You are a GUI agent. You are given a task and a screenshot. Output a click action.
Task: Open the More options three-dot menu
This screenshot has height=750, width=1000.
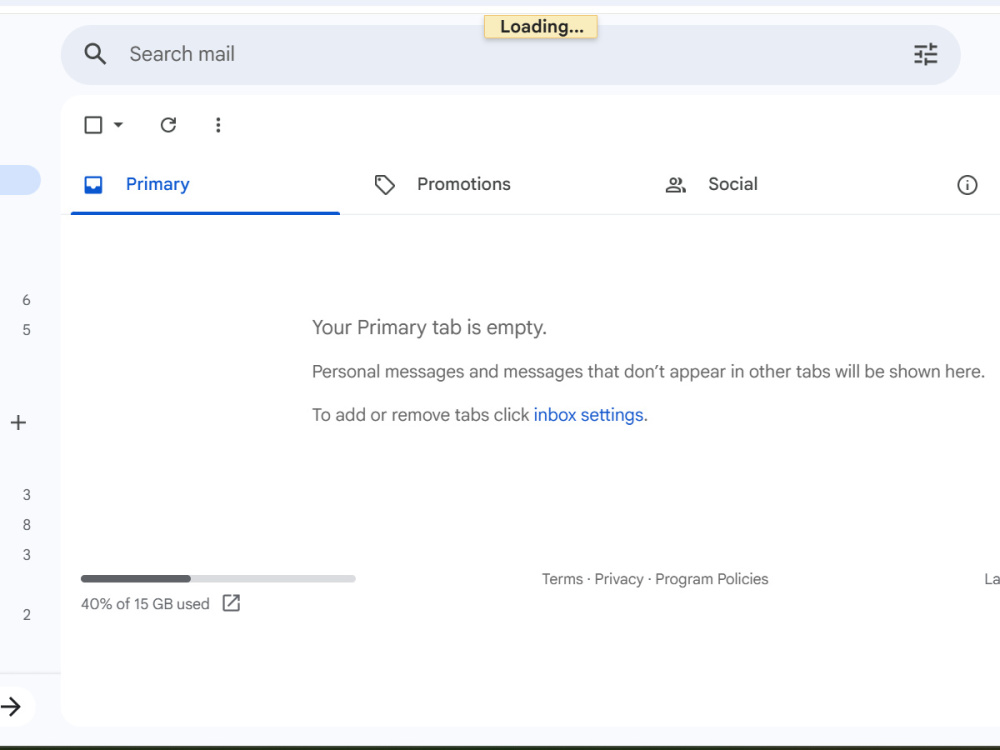218,125
